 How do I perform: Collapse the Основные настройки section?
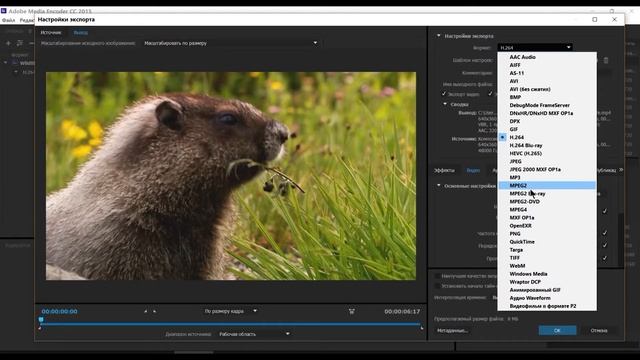(x=439, y=186)
